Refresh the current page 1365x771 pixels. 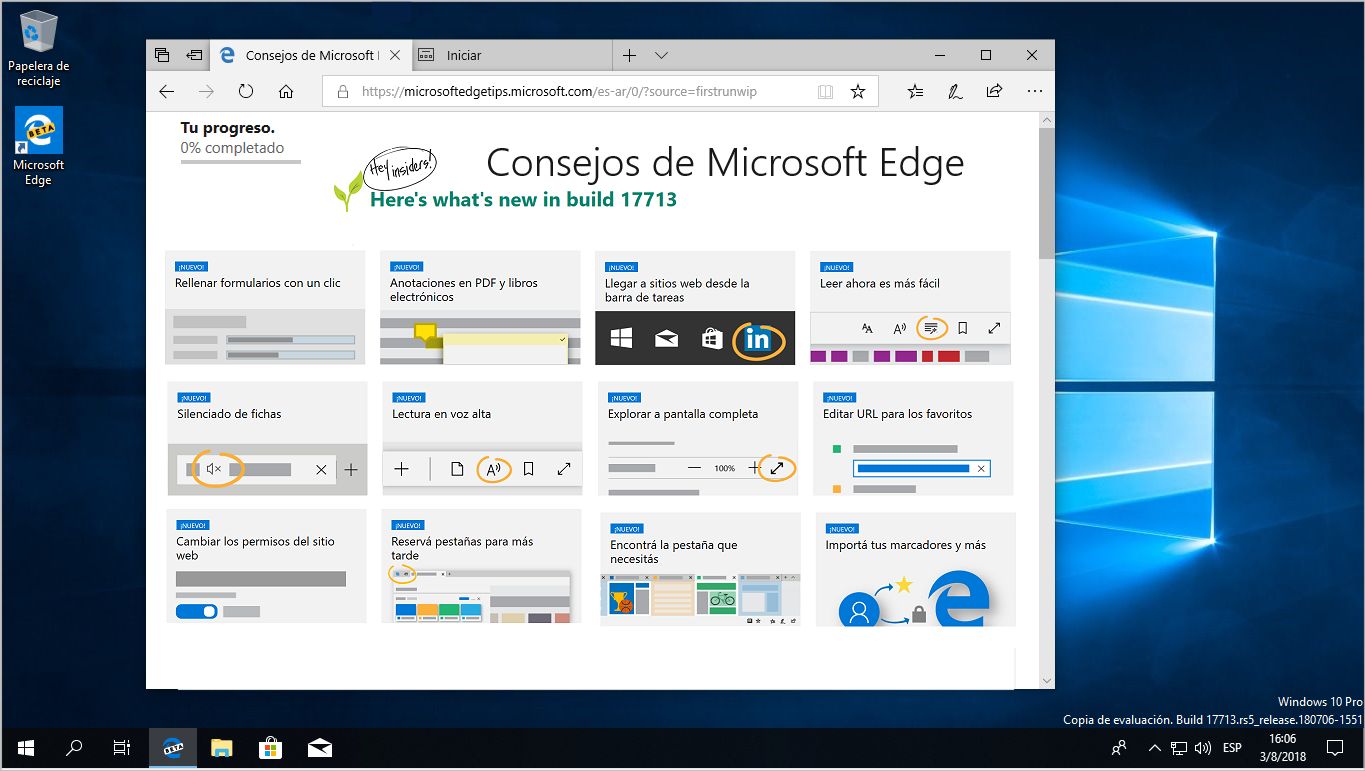pyautogui.click(x=246, y=91)
